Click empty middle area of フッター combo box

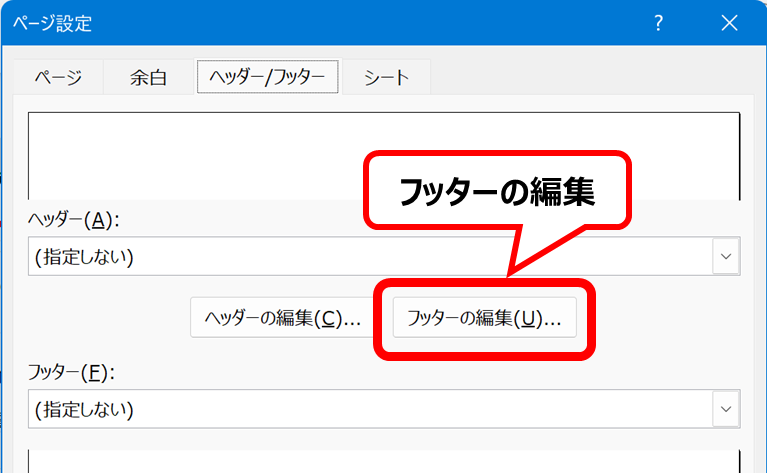[400, 409]
